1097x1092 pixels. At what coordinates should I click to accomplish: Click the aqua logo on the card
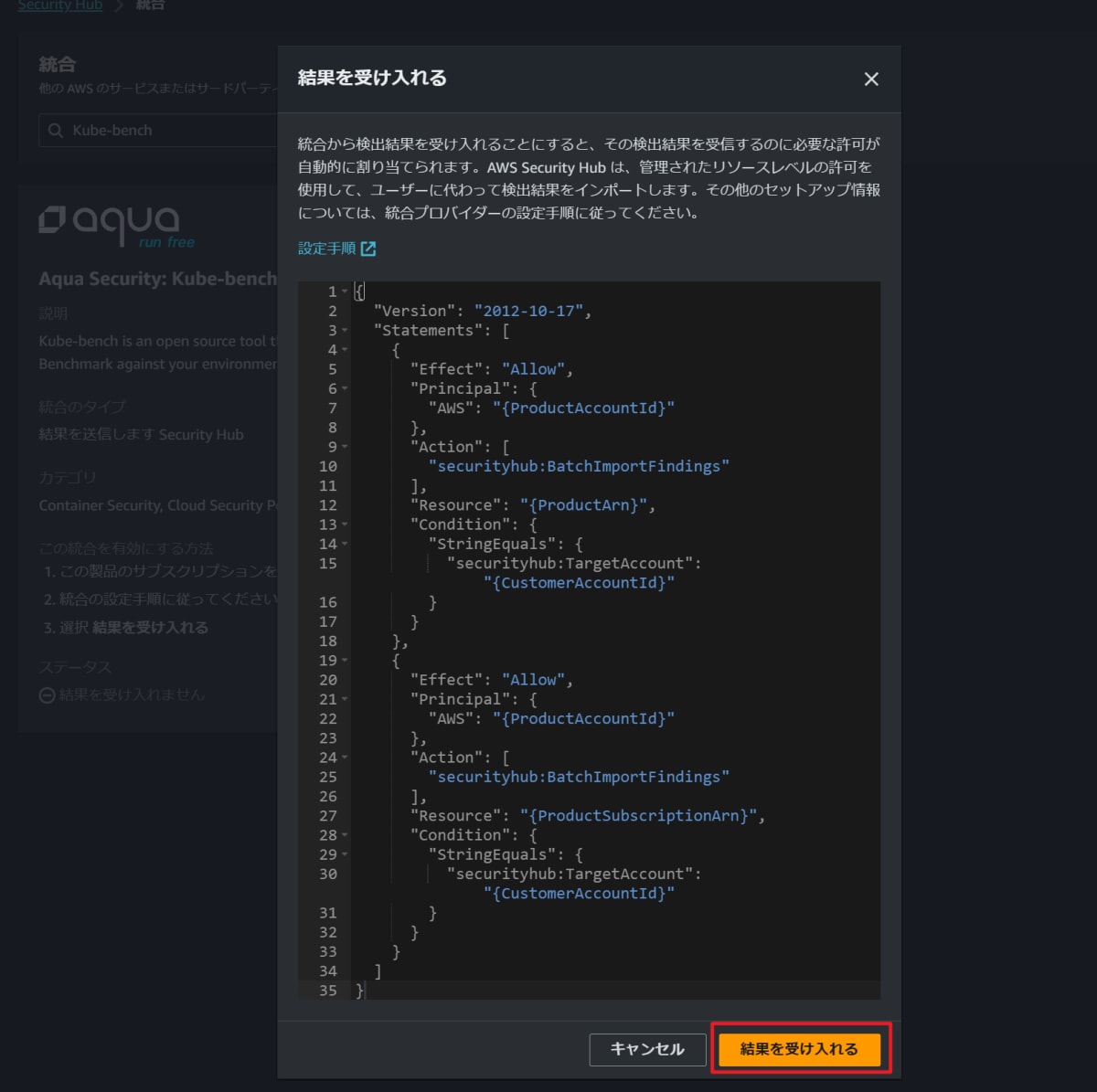(117, 226)
